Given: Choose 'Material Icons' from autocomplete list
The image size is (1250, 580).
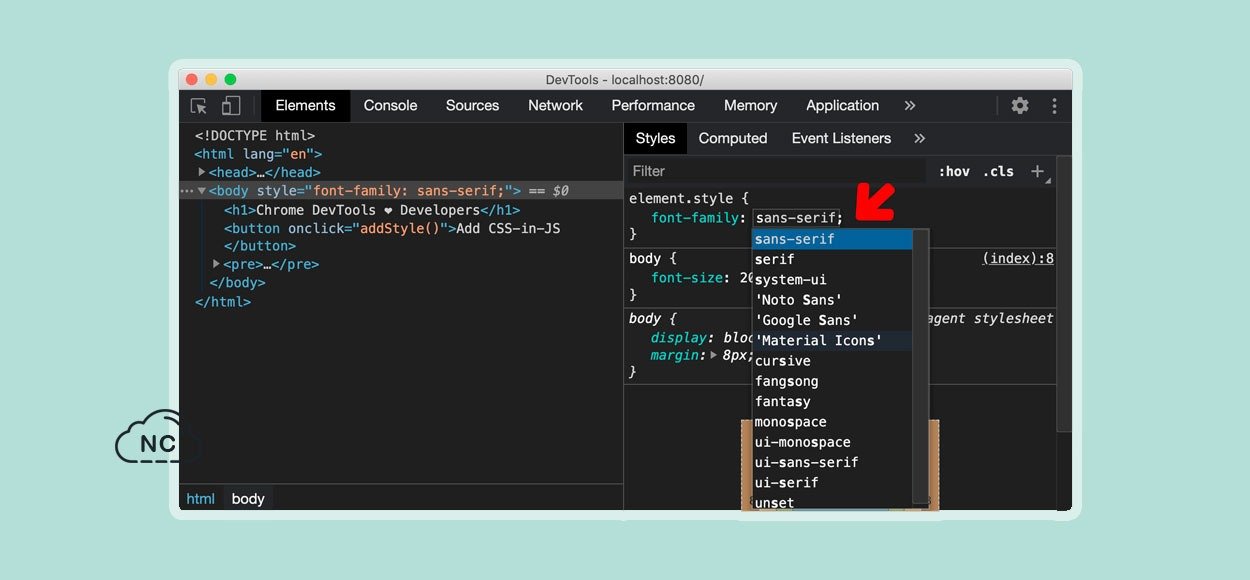Looking at the screenshot, I should [818, 341].
